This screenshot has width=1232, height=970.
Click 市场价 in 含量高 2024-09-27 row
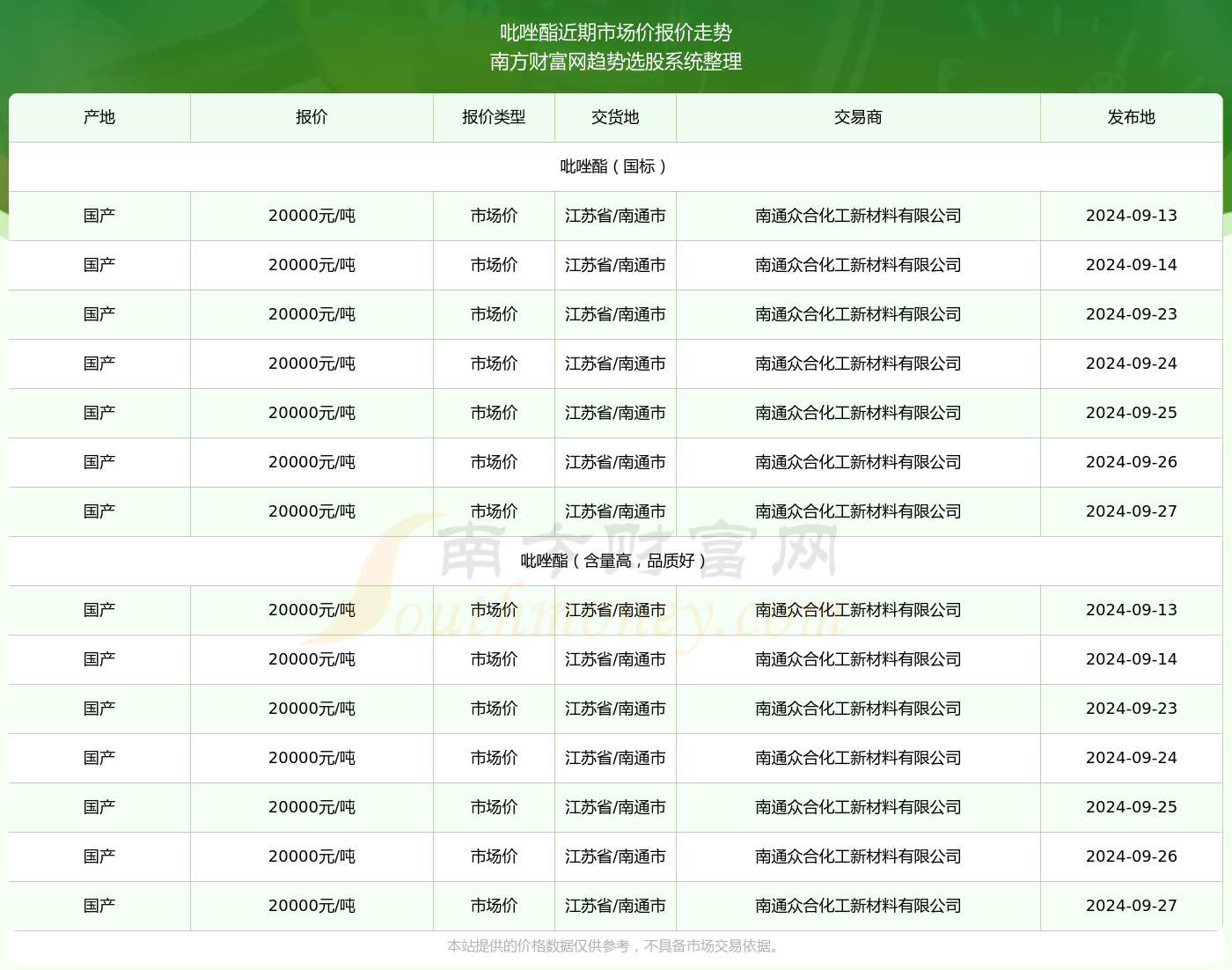coord(494,906)
